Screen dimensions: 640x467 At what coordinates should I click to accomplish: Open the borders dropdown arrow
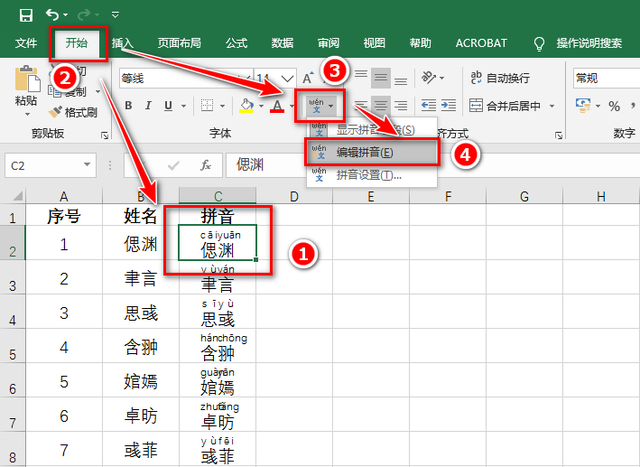click(222, 106)
